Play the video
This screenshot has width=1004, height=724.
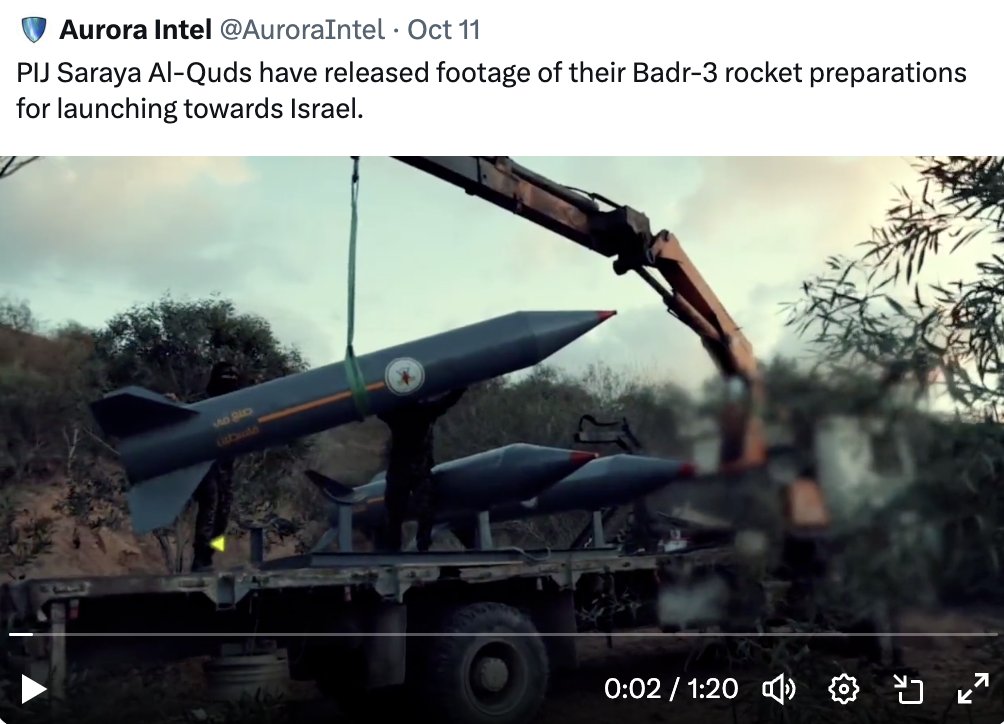(33, 689)
